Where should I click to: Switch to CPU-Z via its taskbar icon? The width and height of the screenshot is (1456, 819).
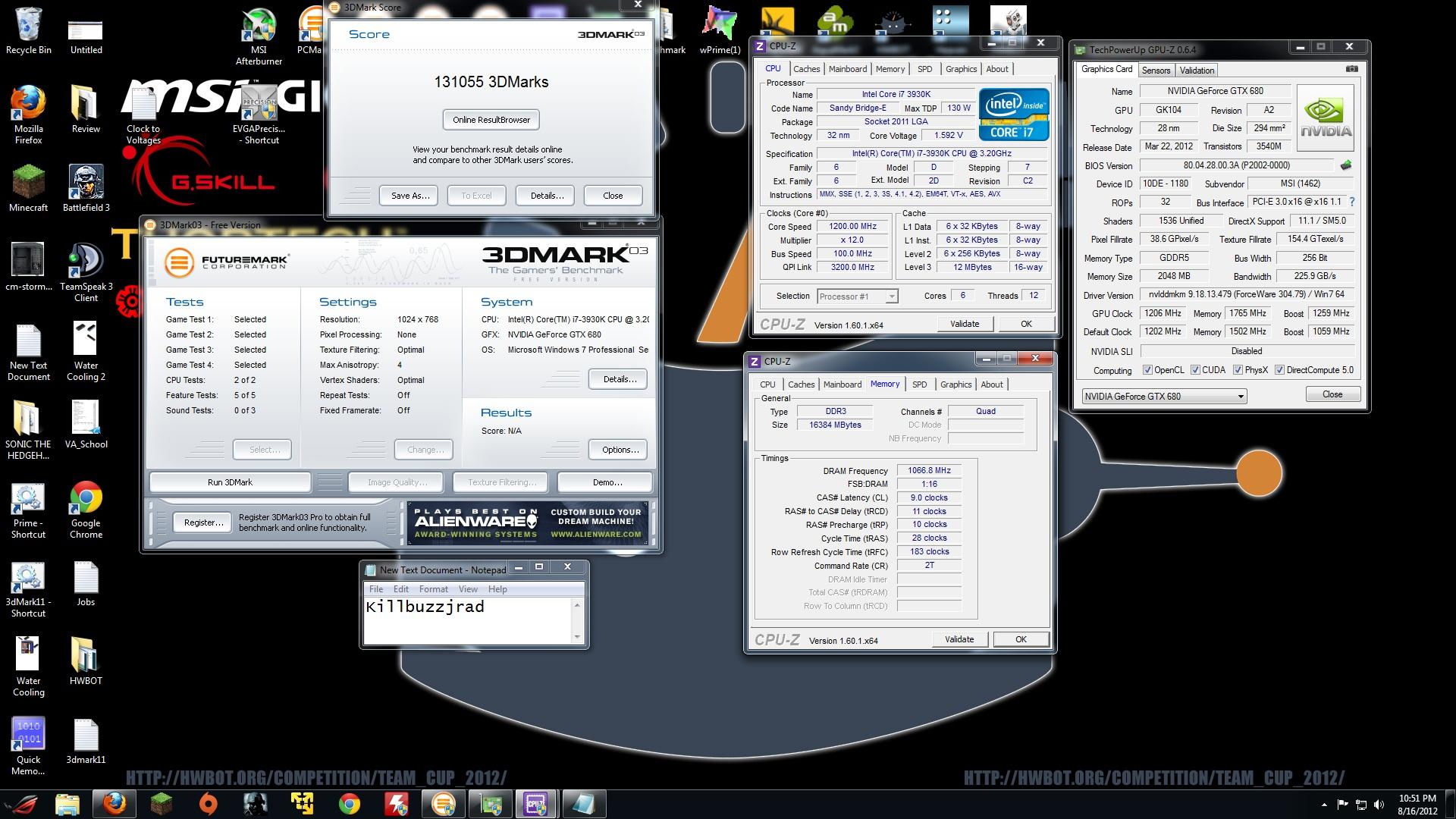537,803
